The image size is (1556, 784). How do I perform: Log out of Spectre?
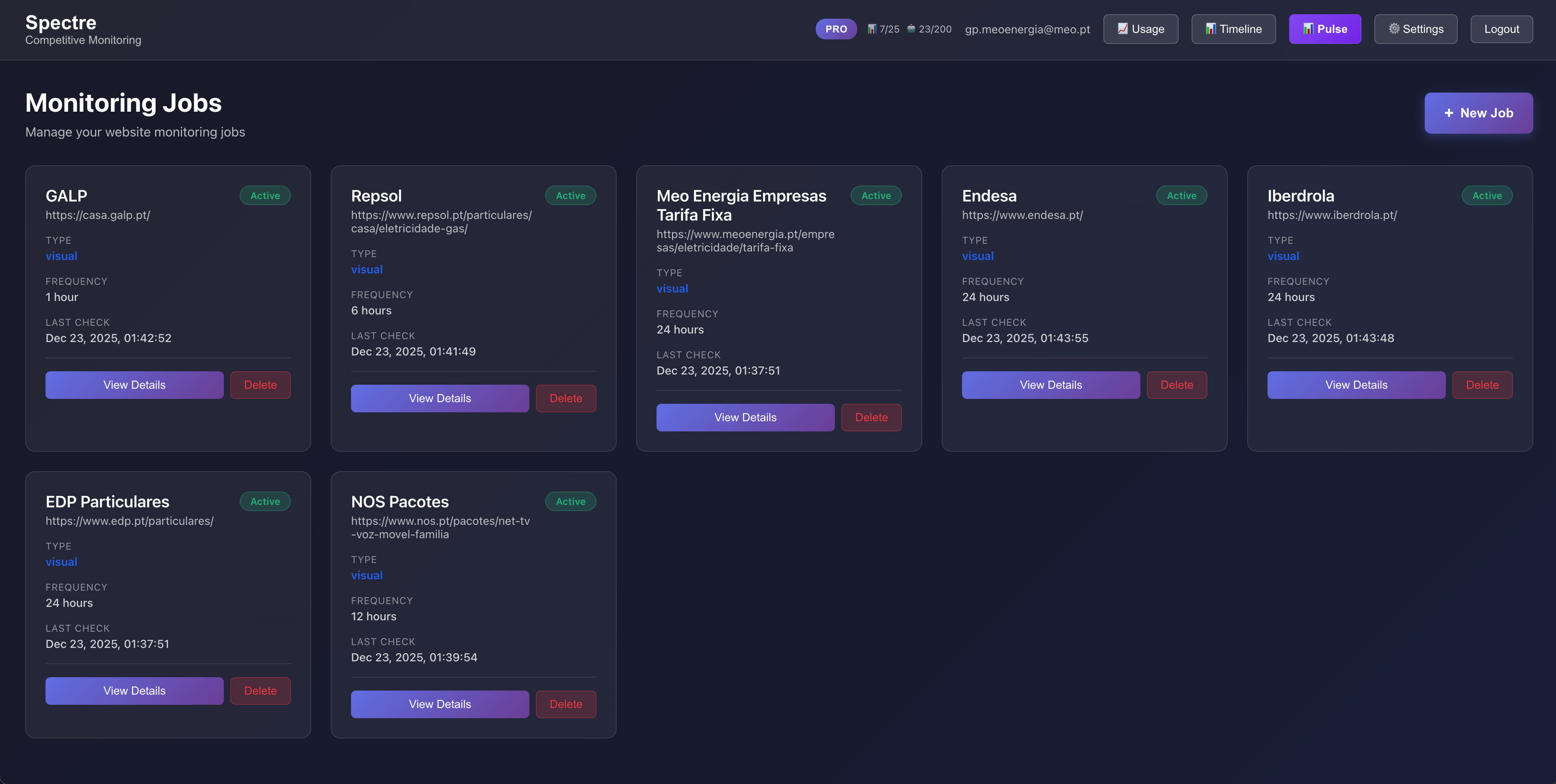1502,28
